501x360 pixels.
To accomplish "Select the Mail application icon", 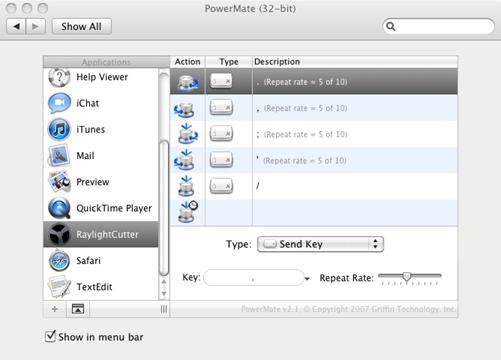I will click(x=59, y=156).
